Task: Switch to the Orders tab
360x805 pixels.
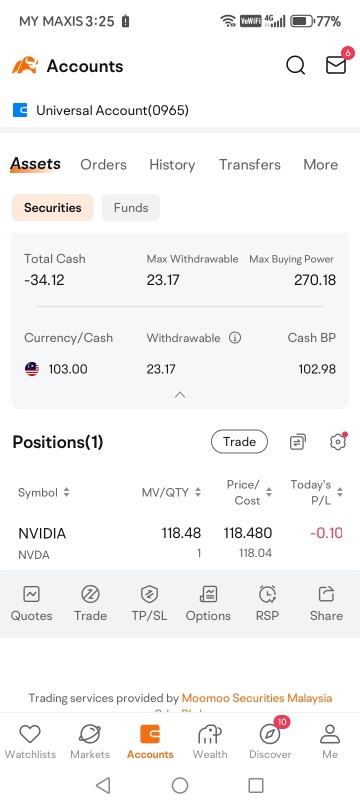Action: (103, 164)
